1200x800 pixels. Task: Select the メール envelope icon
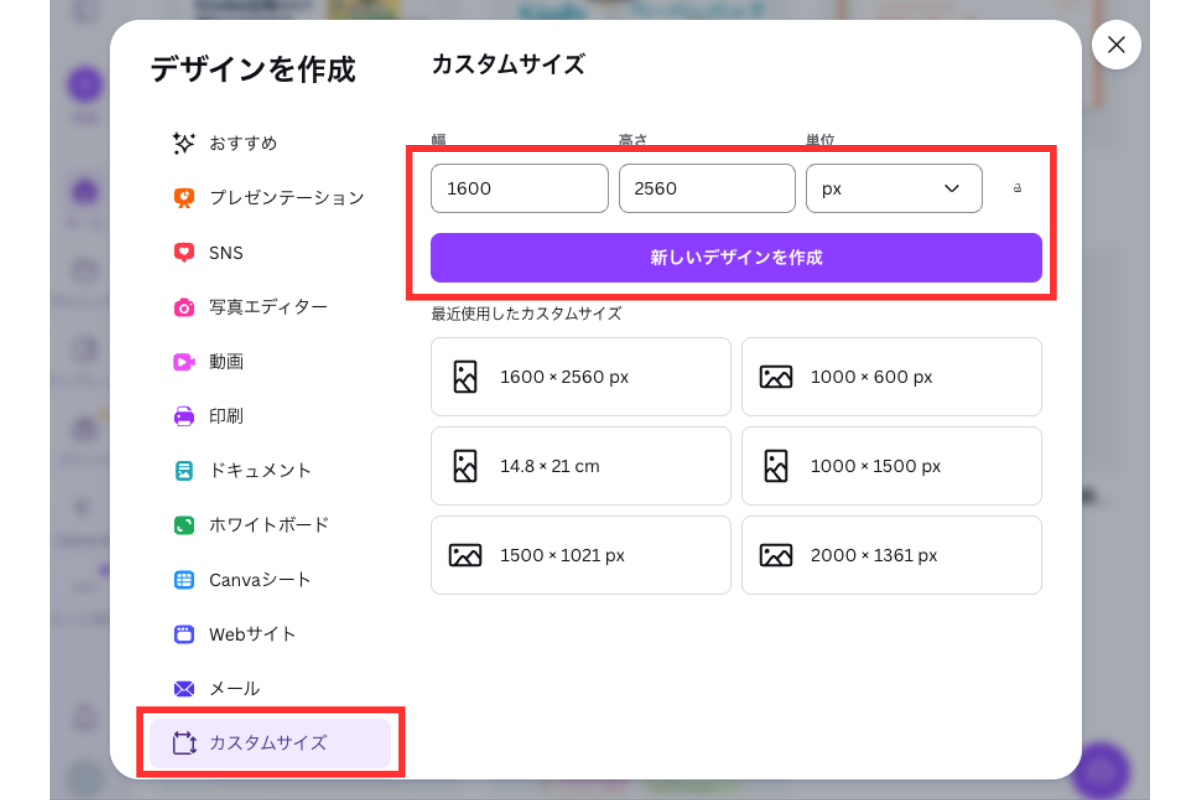pos(184,688)
